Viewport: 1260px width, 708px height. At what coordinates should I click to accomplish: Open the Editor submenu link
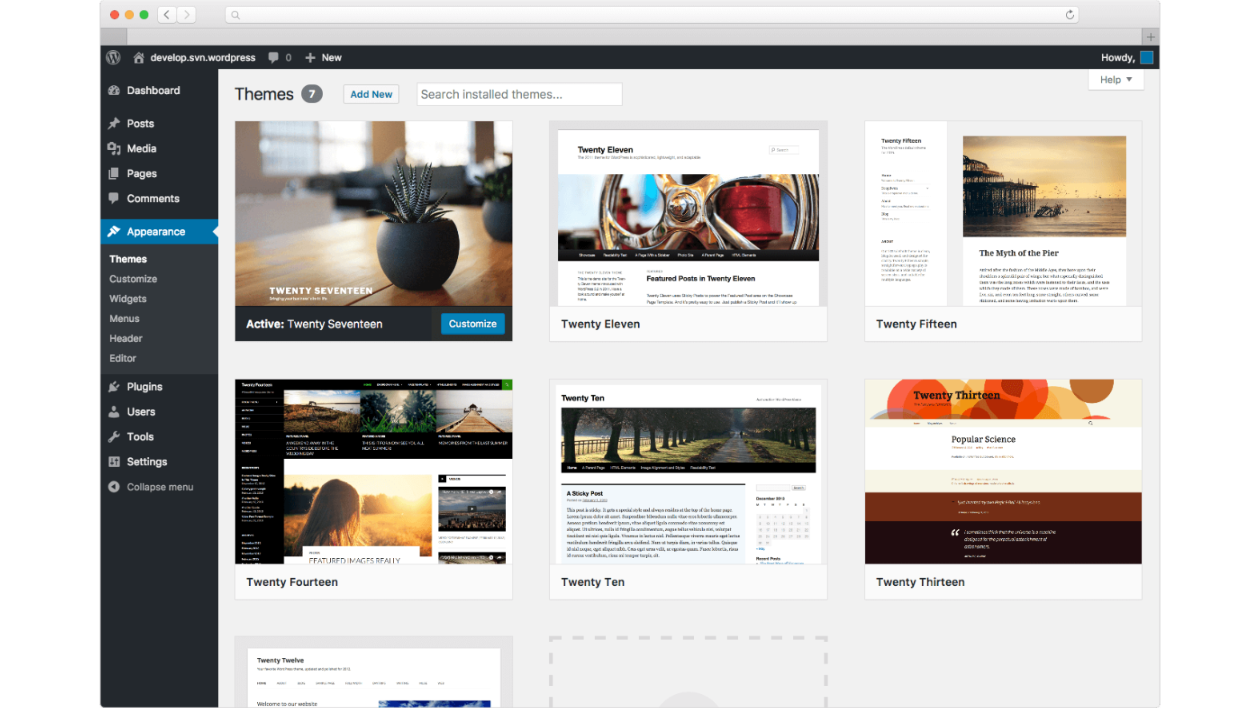coord(123,358)
